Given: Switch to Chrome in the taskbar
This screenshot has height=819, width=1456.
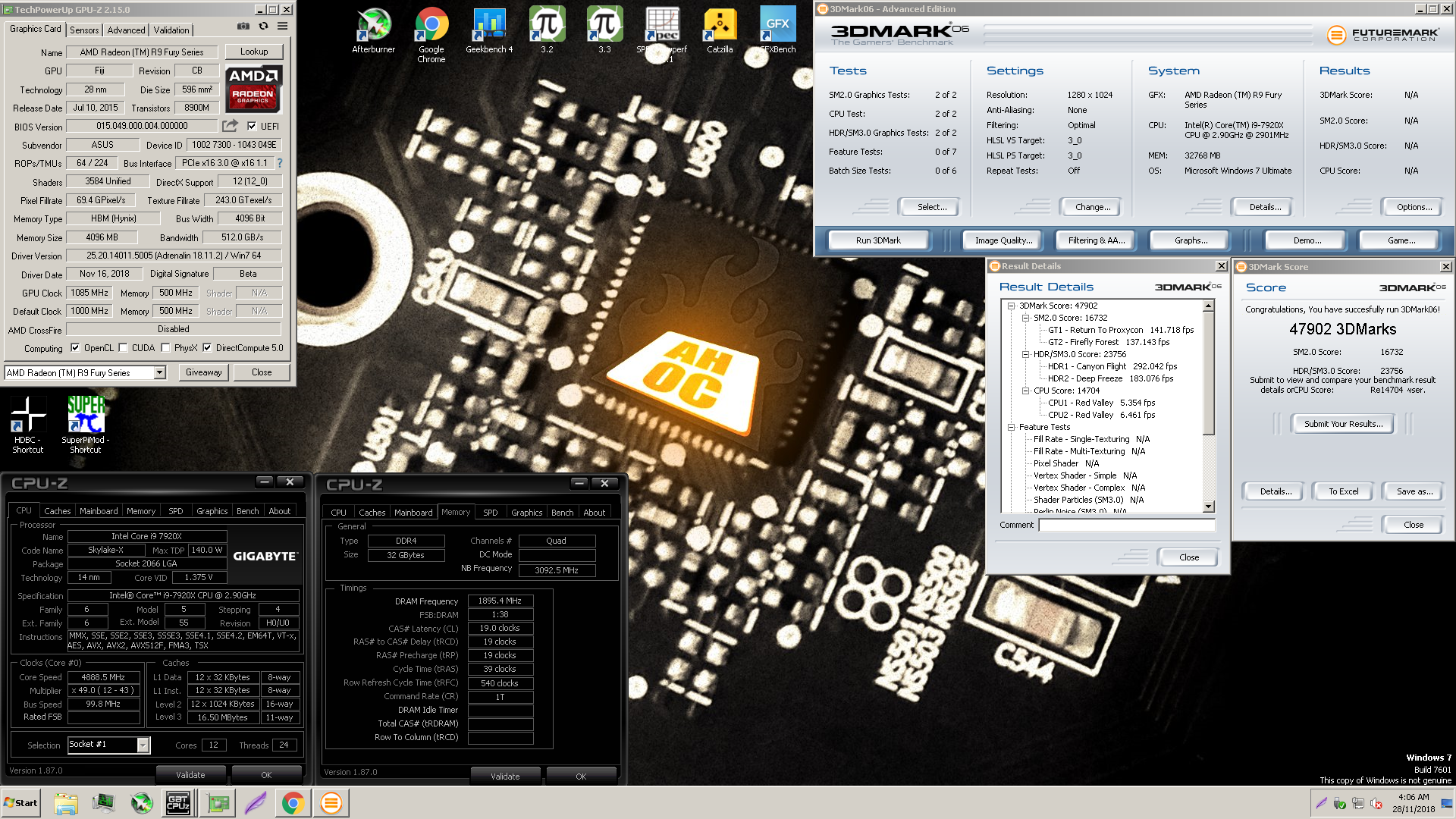Looking at the screenshot, I should point(293,803).
